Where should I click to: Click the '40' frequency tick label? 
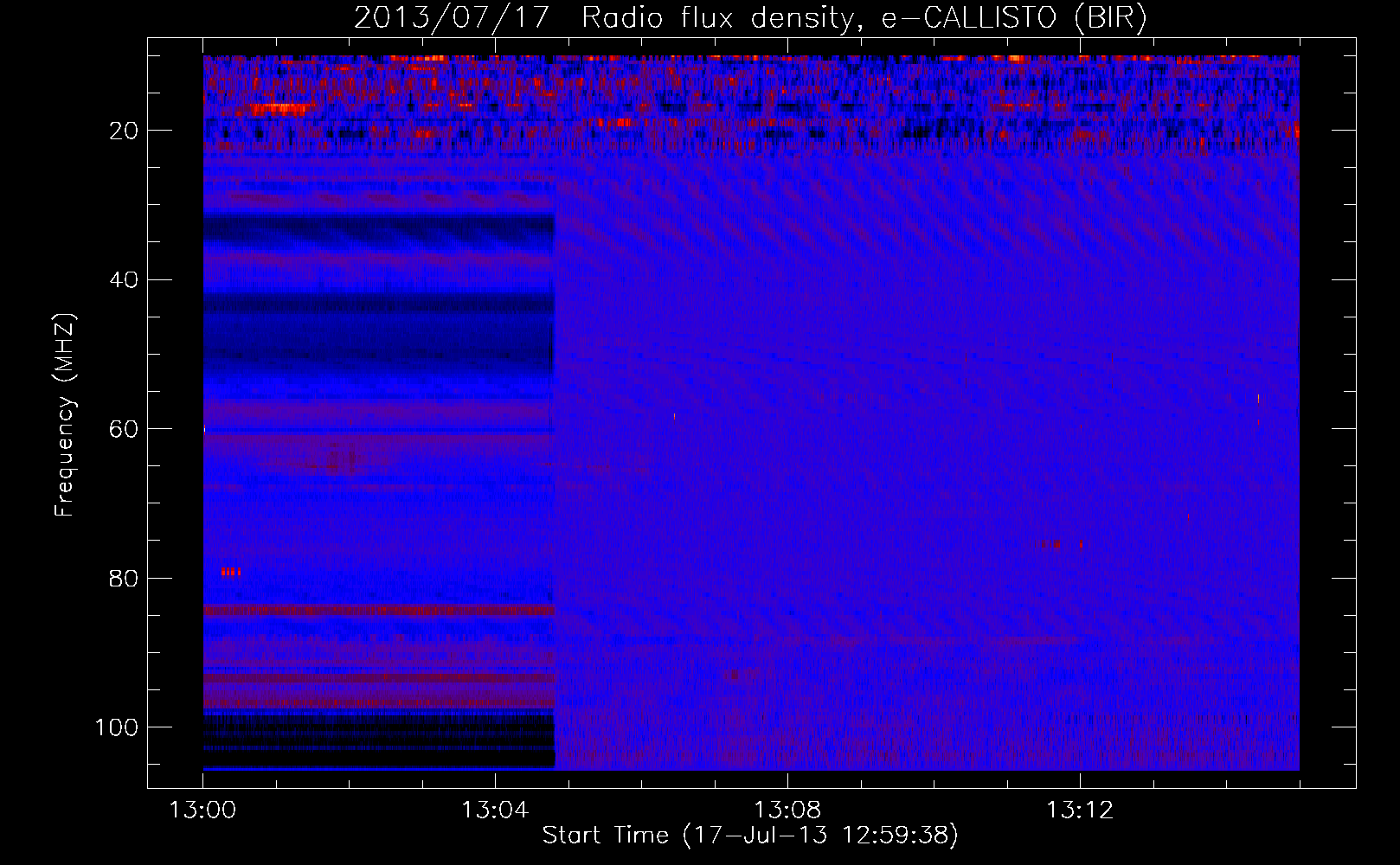point(124,280)
